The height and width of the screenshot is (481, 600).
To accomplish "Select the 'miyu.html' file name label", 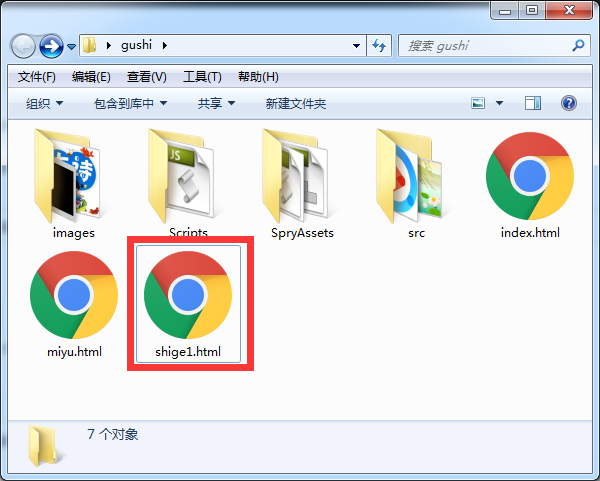I will (74, 352).
